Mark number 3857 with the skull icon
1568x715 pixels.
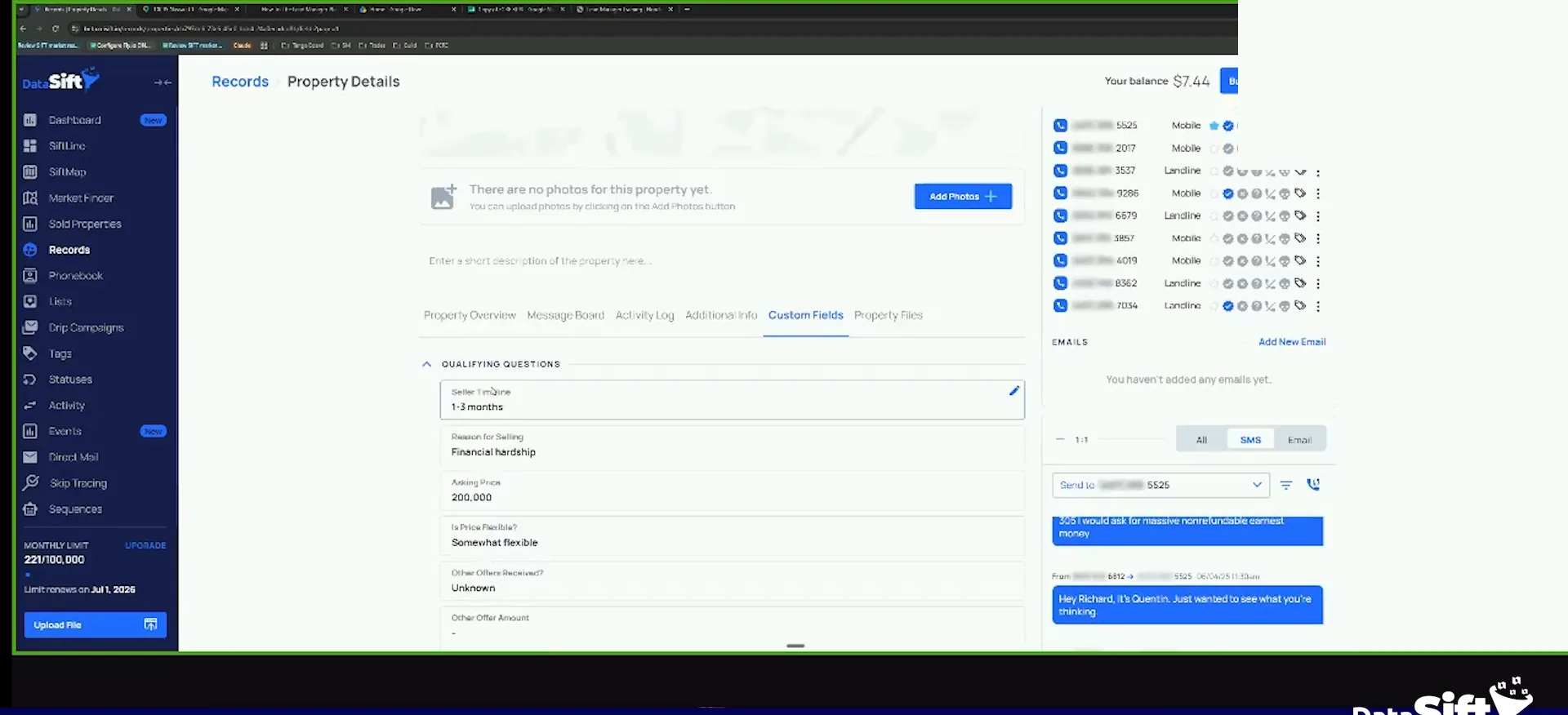1285,238
